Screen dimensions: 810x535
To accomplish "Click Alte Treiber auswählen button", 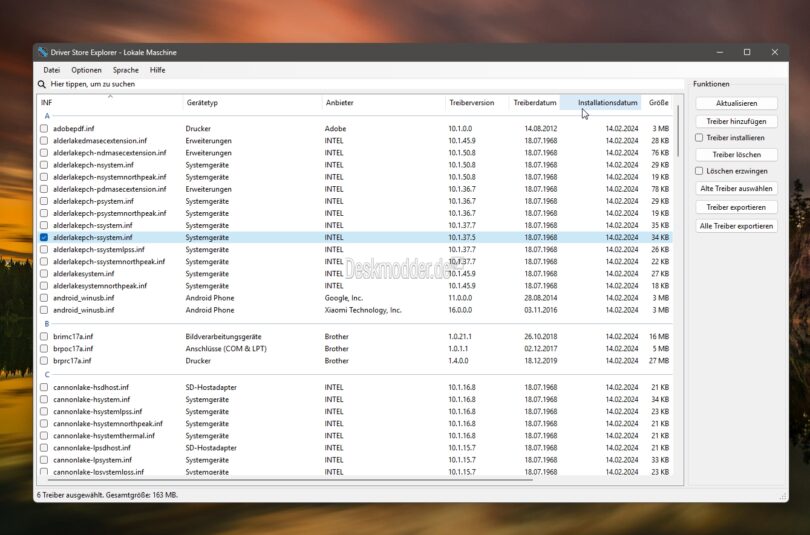I will tap(736, 188).
